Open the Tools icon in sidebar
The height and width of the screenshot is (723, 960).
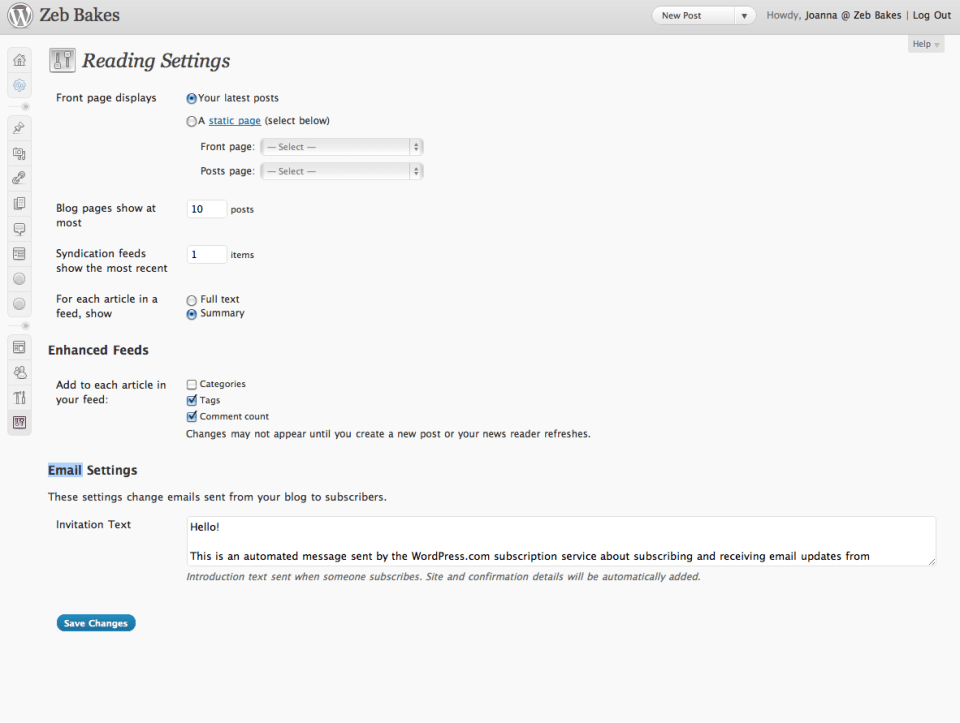[x=19, y=398]
